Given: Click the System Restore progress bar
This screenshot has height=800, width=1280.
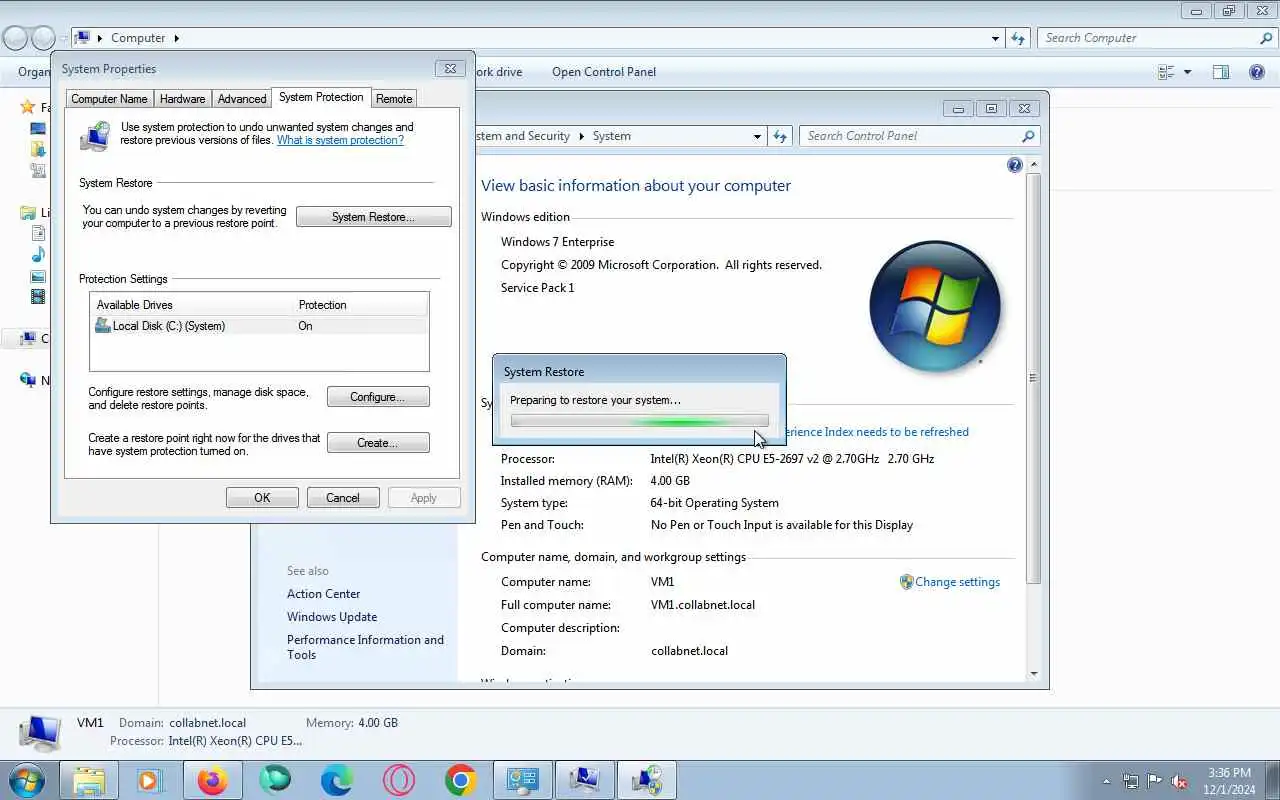Looking at the screenshot, I should click(x=639, y=421).
